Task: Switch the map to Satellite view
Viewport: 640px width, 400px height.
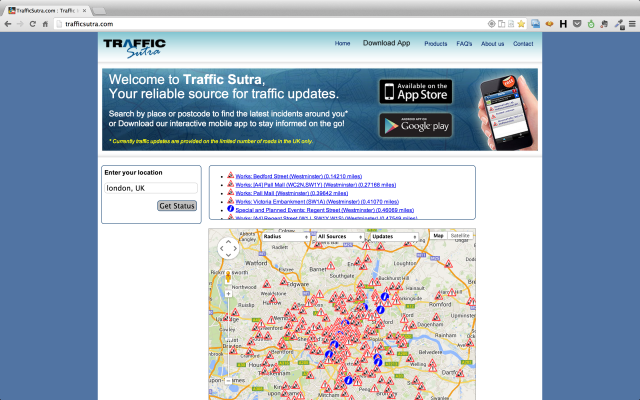Action: pyautogui.click(x=460, y=236)
